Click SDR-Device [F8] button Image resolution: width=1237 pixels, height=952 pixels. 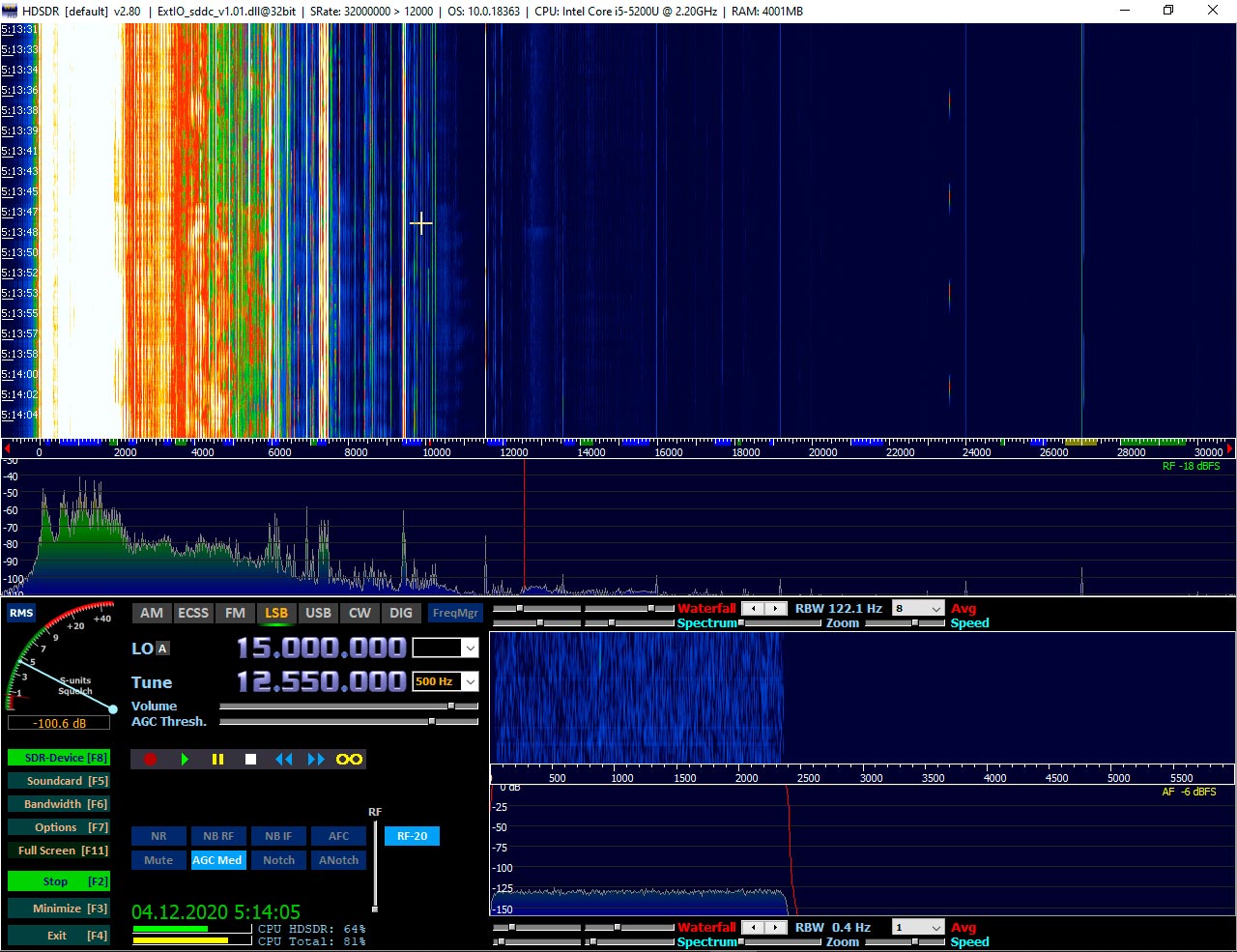(58, 758)
